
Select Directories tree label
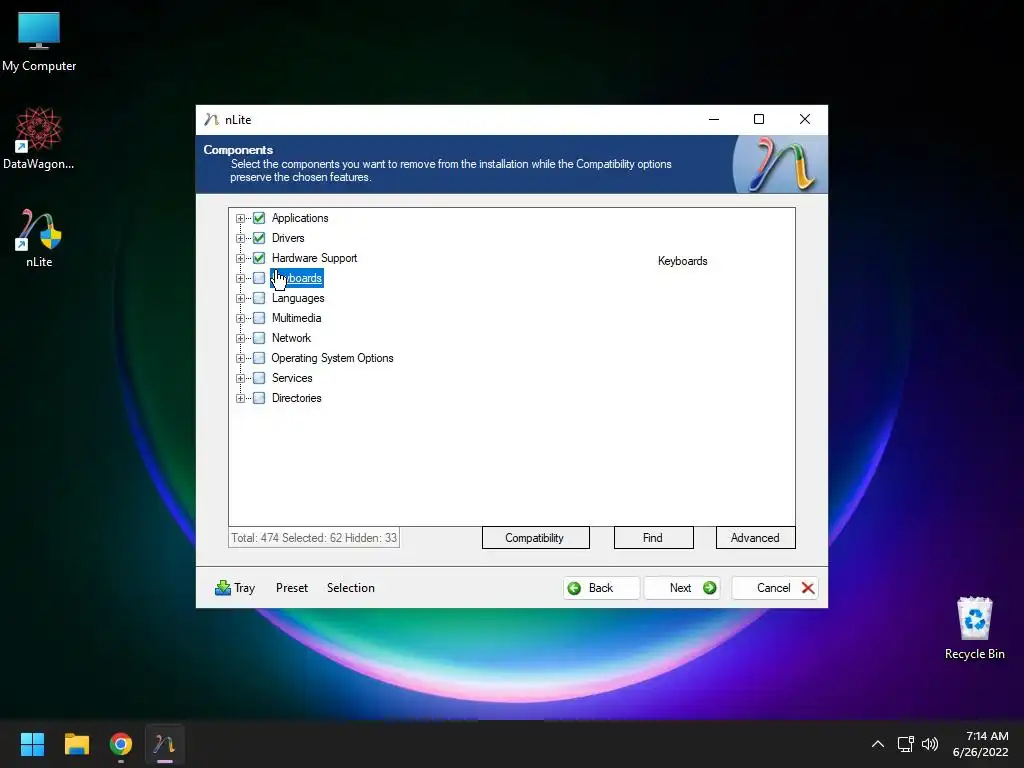click(x=296, y=398)
